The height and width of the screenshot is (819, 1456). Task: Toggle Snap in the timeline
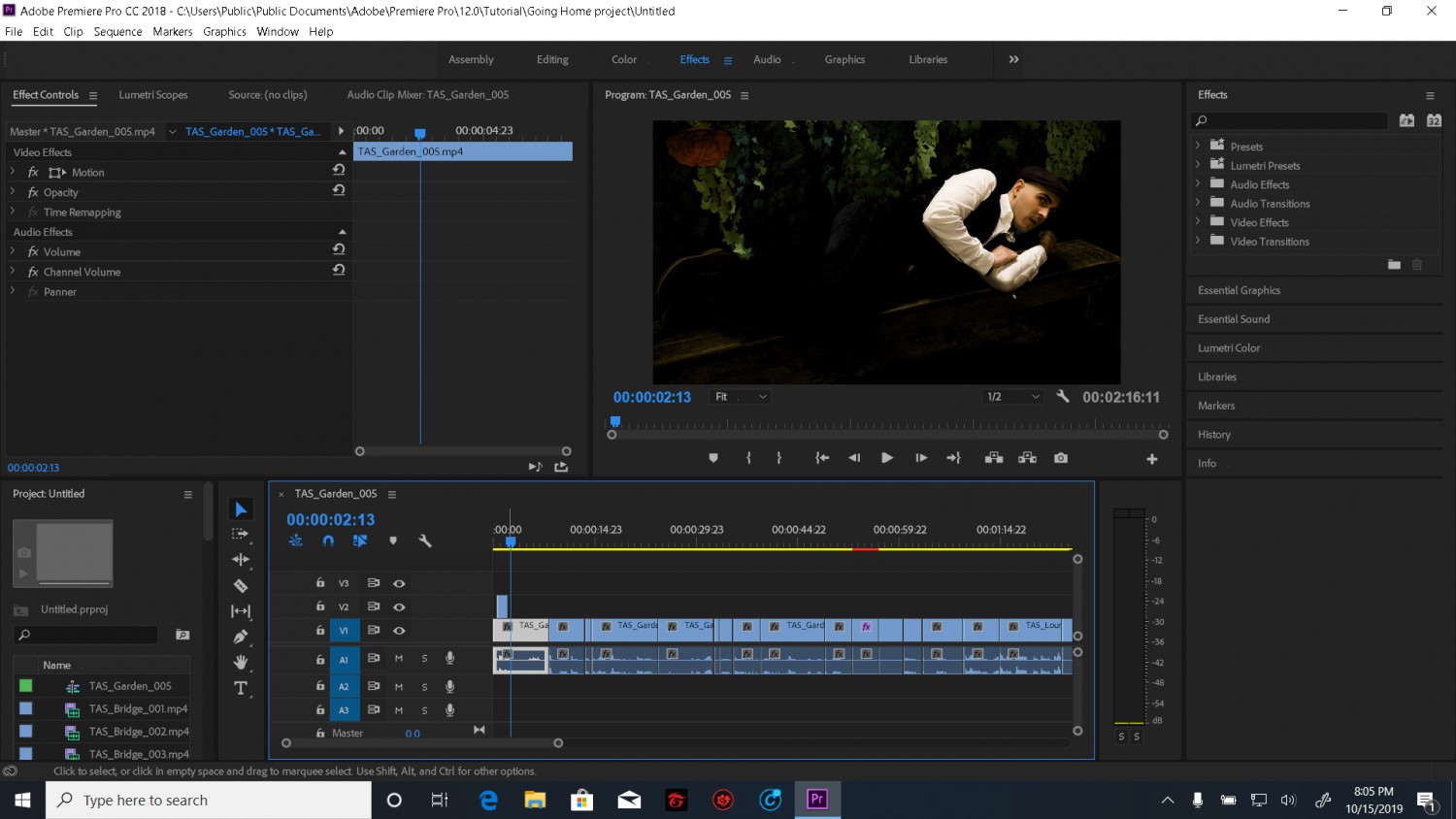[x=328, y=541]
